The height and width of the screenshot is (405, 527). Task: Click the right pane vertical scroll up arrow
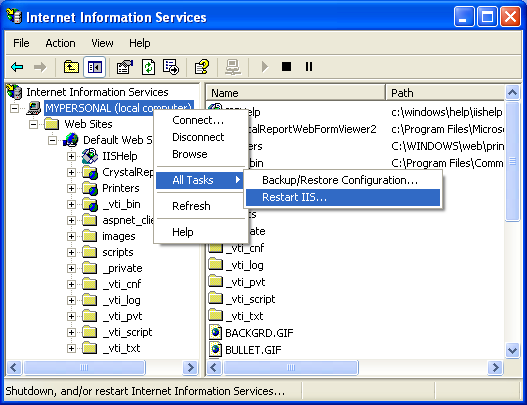pos(513,92)
